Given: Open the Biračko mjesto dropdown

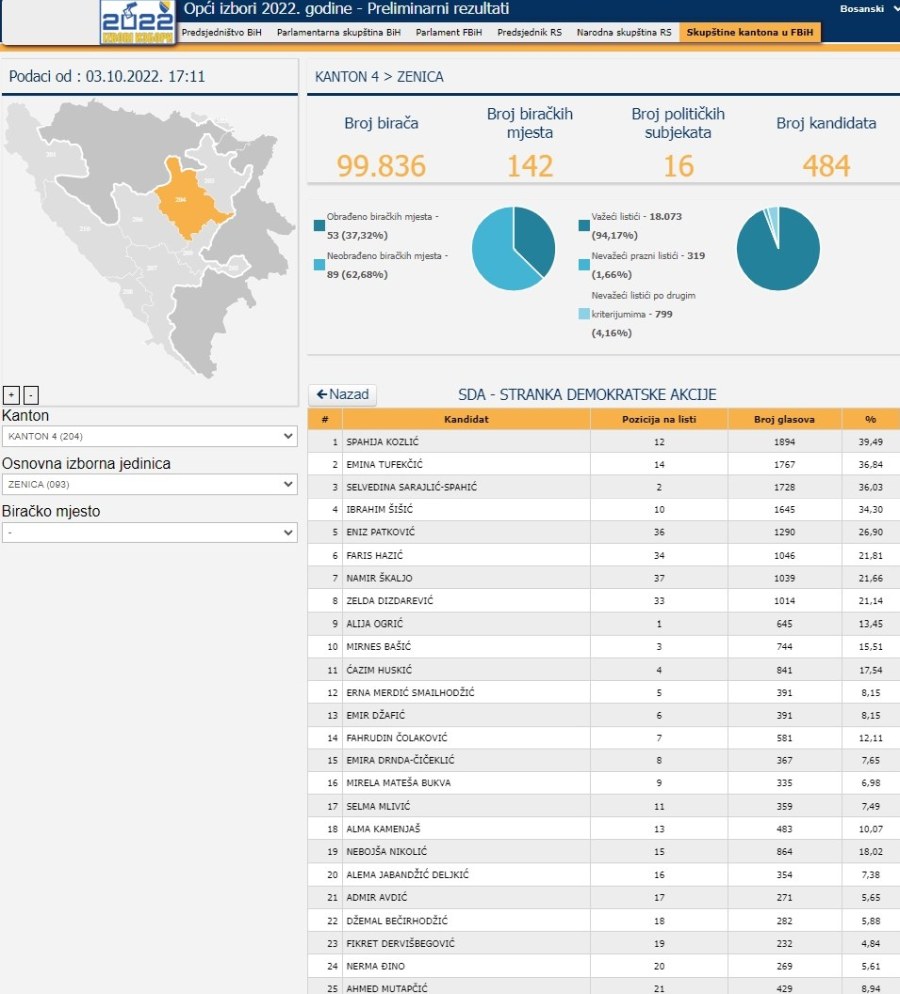Looking at the screenshot, I should (x=149, y=532).
